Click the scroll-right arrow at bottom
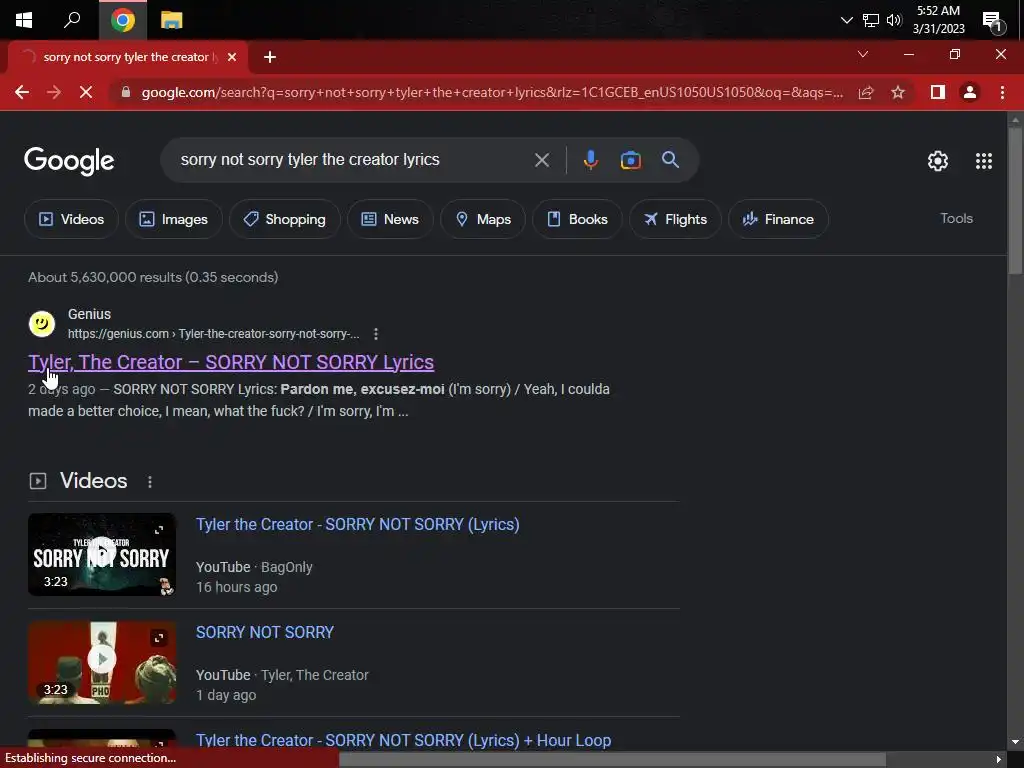The height and width of the screenshot is (768, 1024). pos(999,760)
